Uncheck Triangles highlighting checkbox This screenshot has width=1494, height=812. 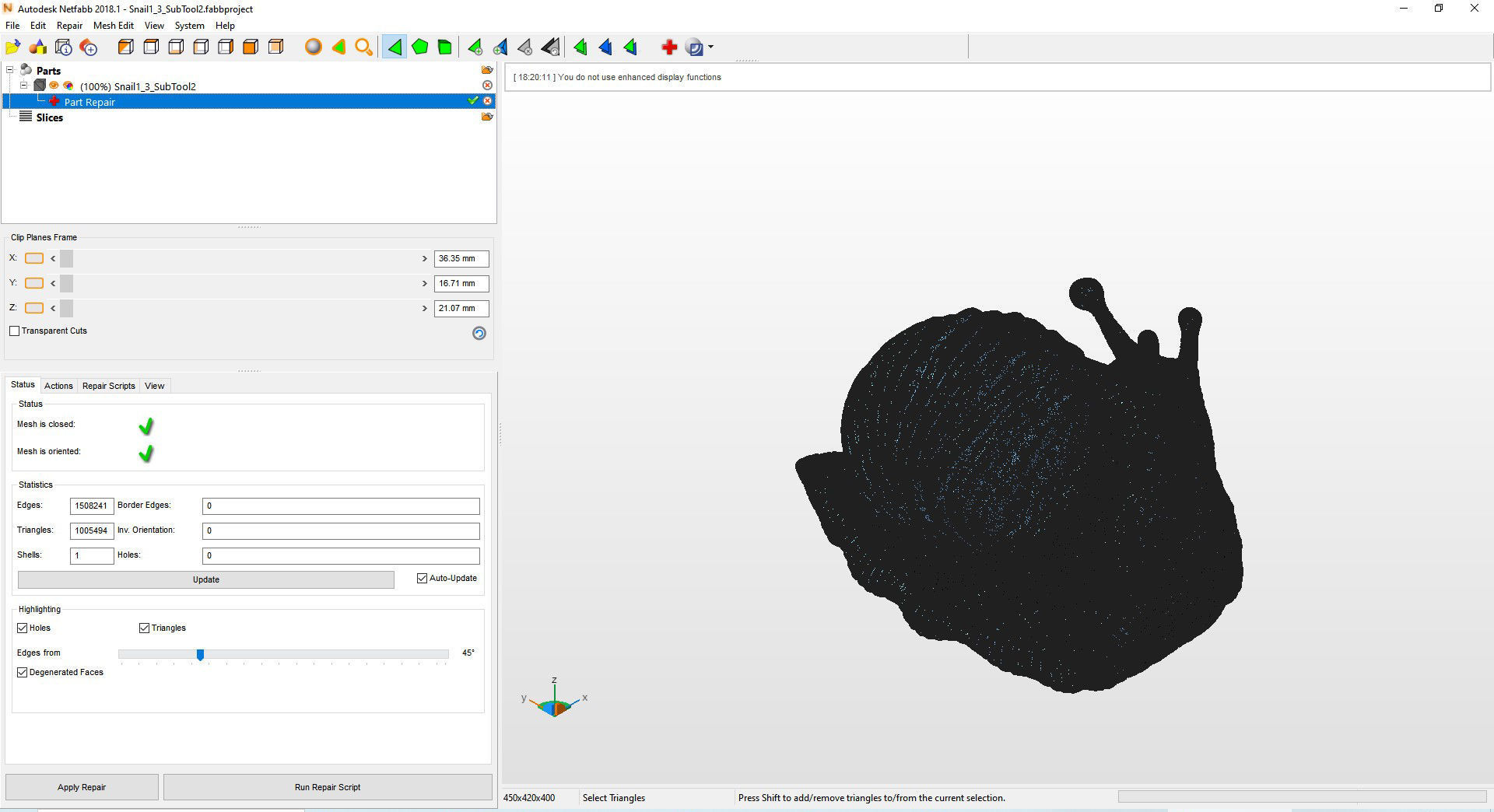click(144, 628)
